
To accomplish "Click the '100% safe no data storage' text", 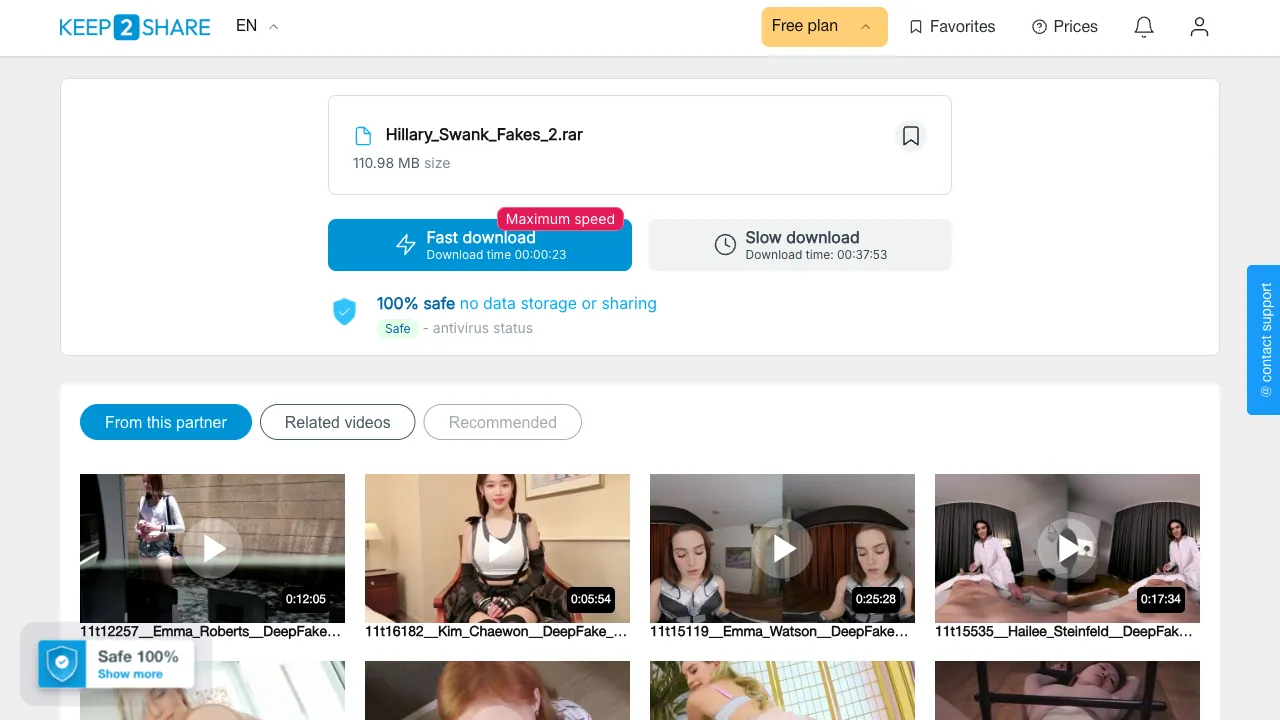I will pyautogui.click(x=517, y=303).
